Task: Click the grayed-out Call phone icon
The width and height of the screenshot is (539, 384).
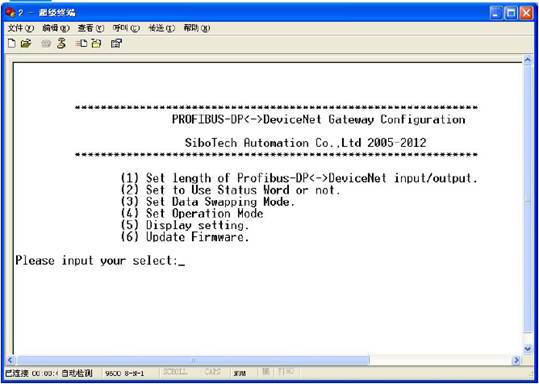Action: point(46,44)
